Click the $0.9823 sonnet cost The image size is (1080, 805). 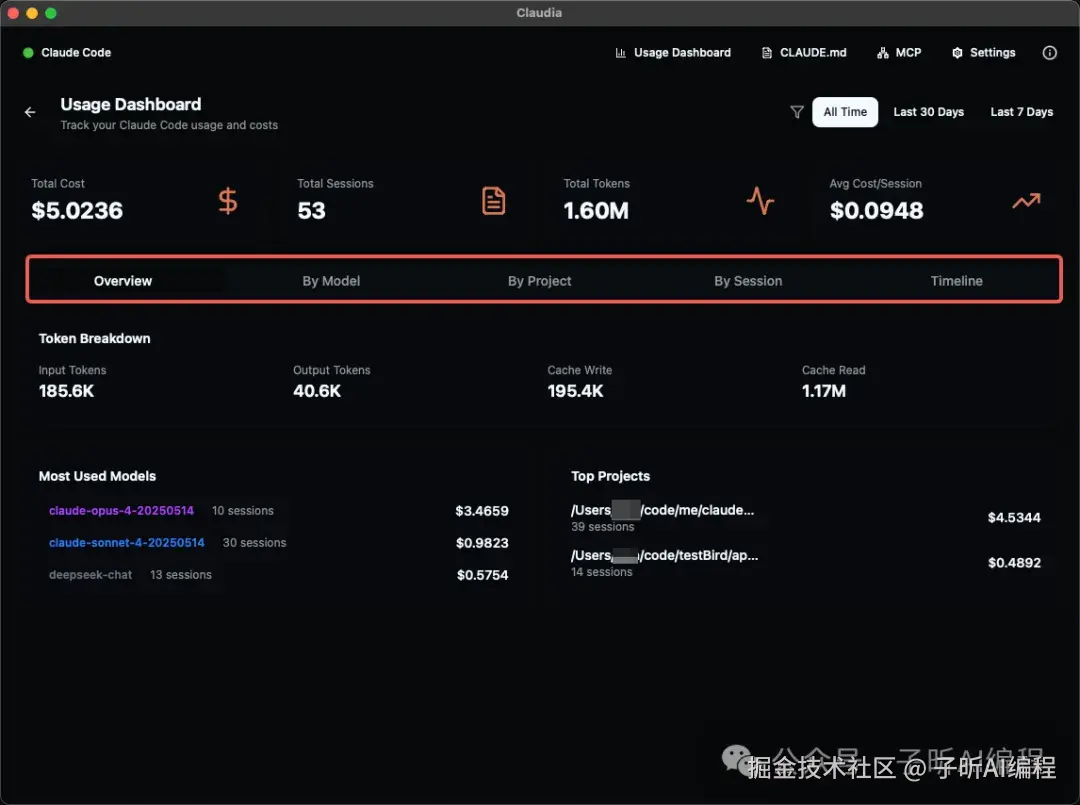click(482, 543)
